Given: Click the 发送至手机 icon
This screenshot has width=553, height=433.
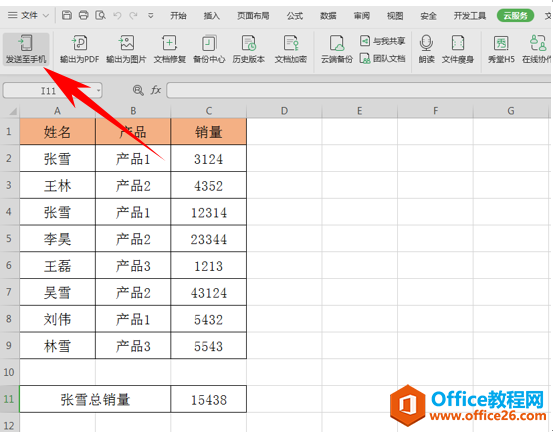Looking at the screenshot, I should (26, 43).
